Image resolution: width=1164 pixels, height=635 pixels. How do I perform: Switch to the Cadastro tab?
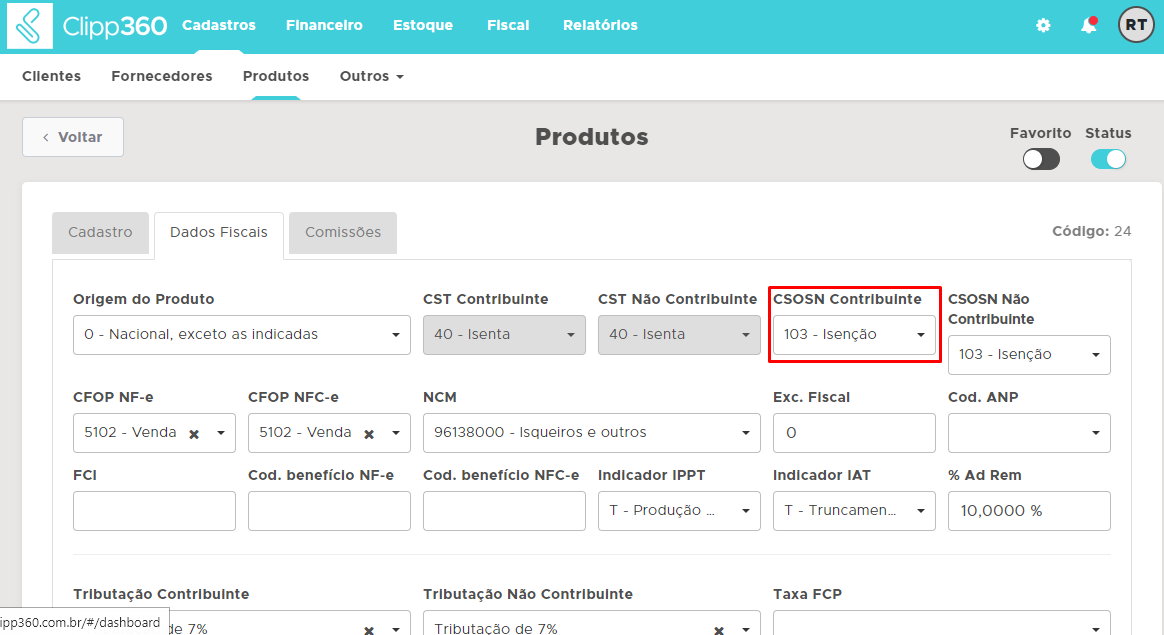click(100, 233)
